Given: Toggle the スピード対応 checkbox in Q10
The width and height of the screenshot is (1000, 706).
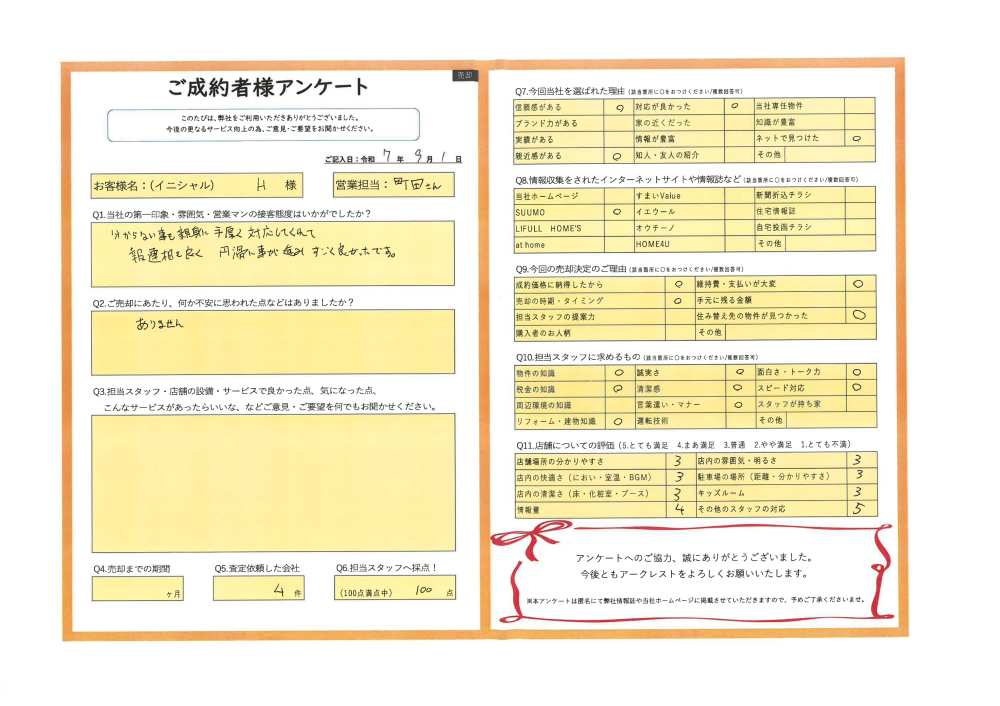Looking at the screenshot, I should (859, 388).
